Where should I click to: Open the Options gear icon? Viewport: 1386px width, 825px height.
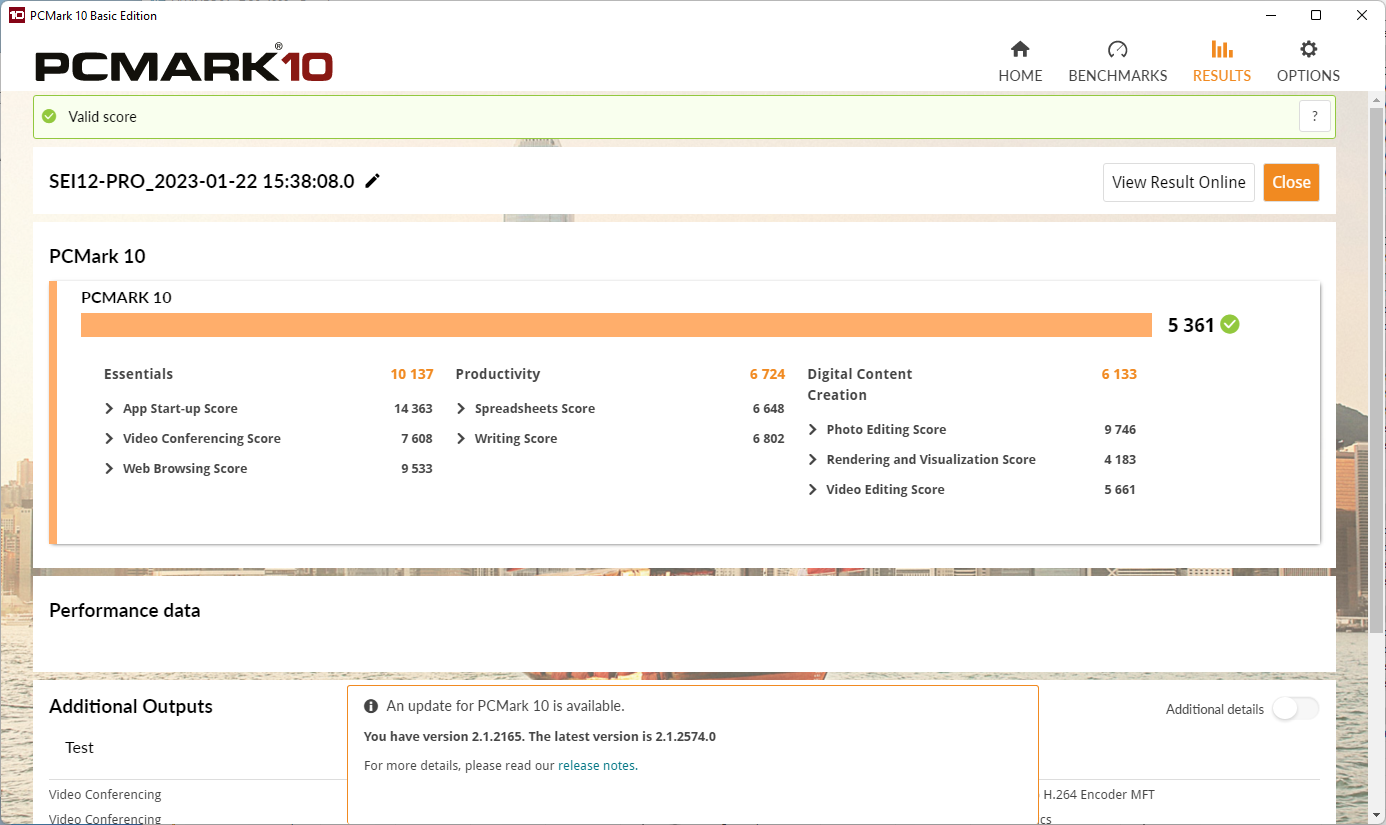coord(1308,49)
